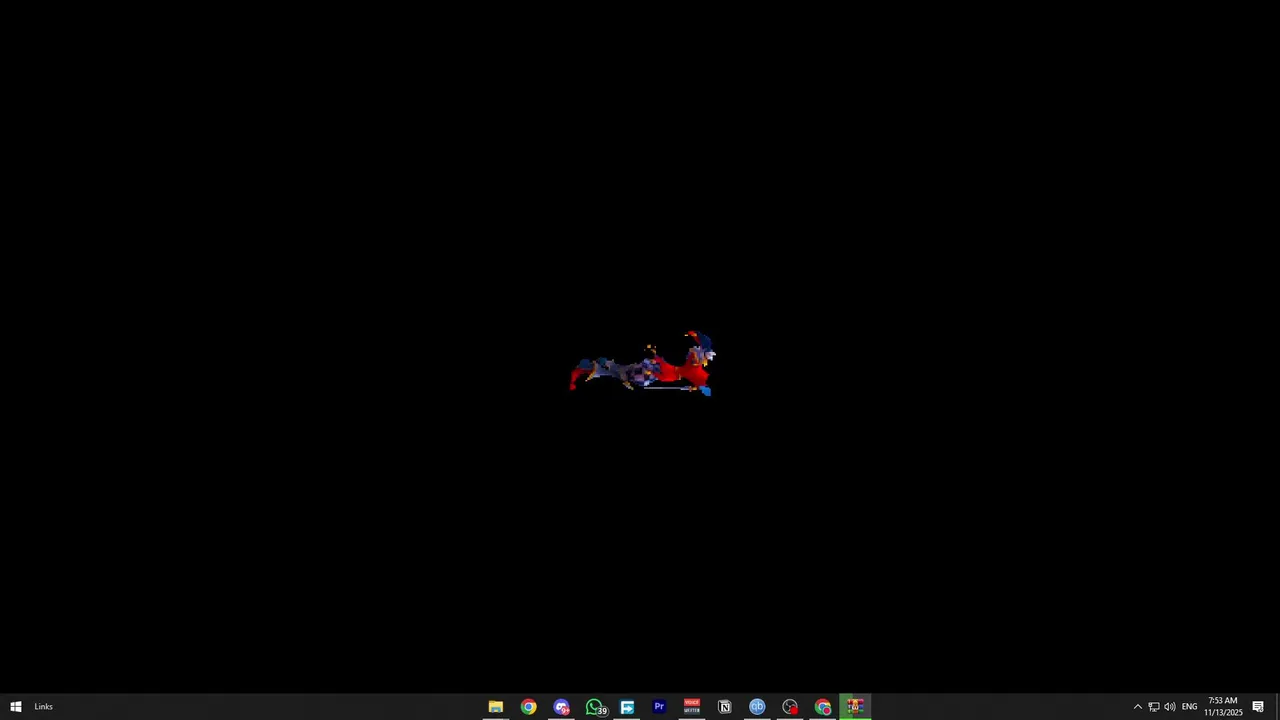1280x720 pixels.
Task: Open Notion from the taskbar
Action: (x=725, y=707)
